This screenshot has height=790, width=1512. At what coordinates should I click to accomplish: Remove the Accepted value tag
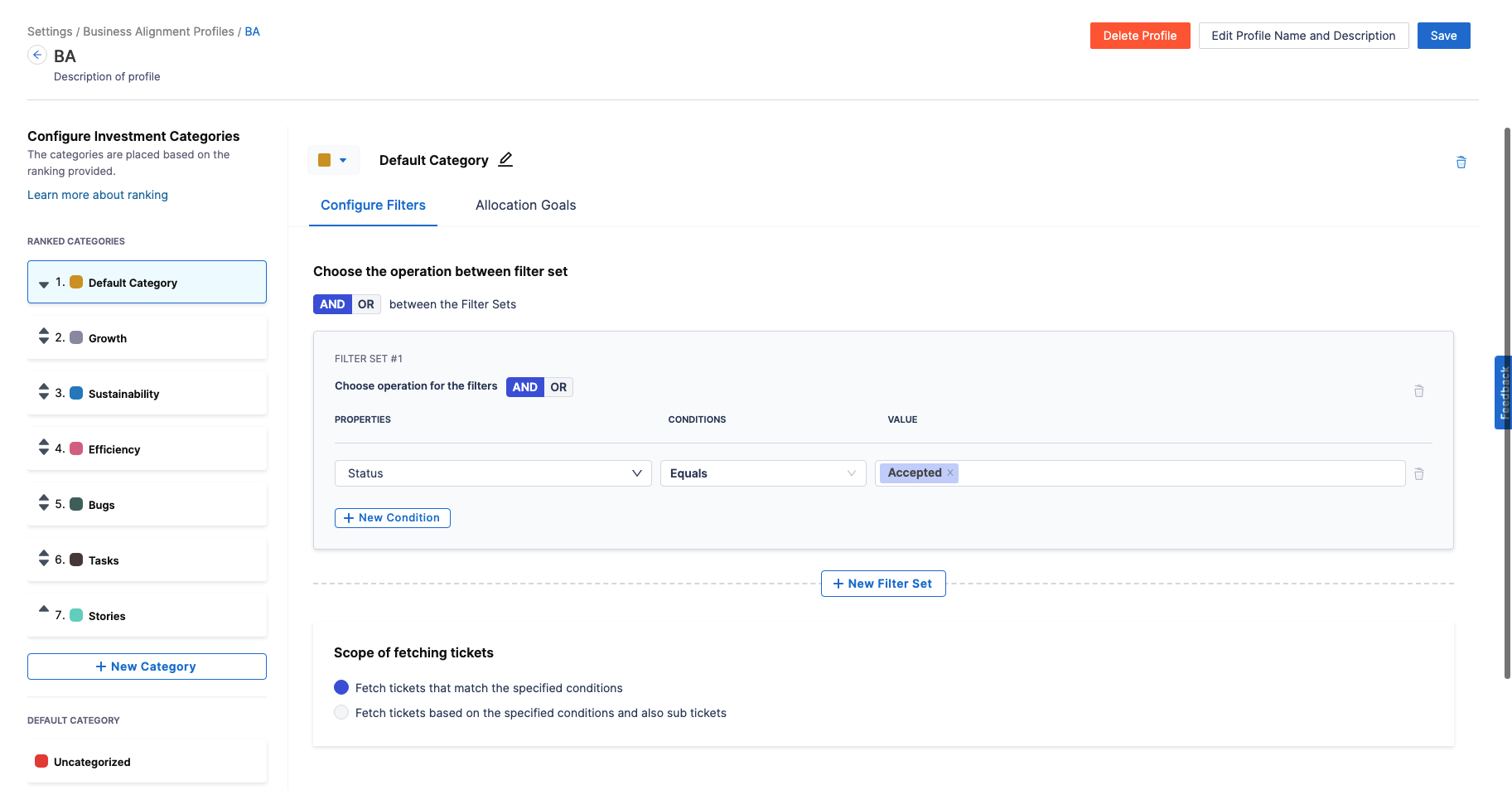(950, 473)
